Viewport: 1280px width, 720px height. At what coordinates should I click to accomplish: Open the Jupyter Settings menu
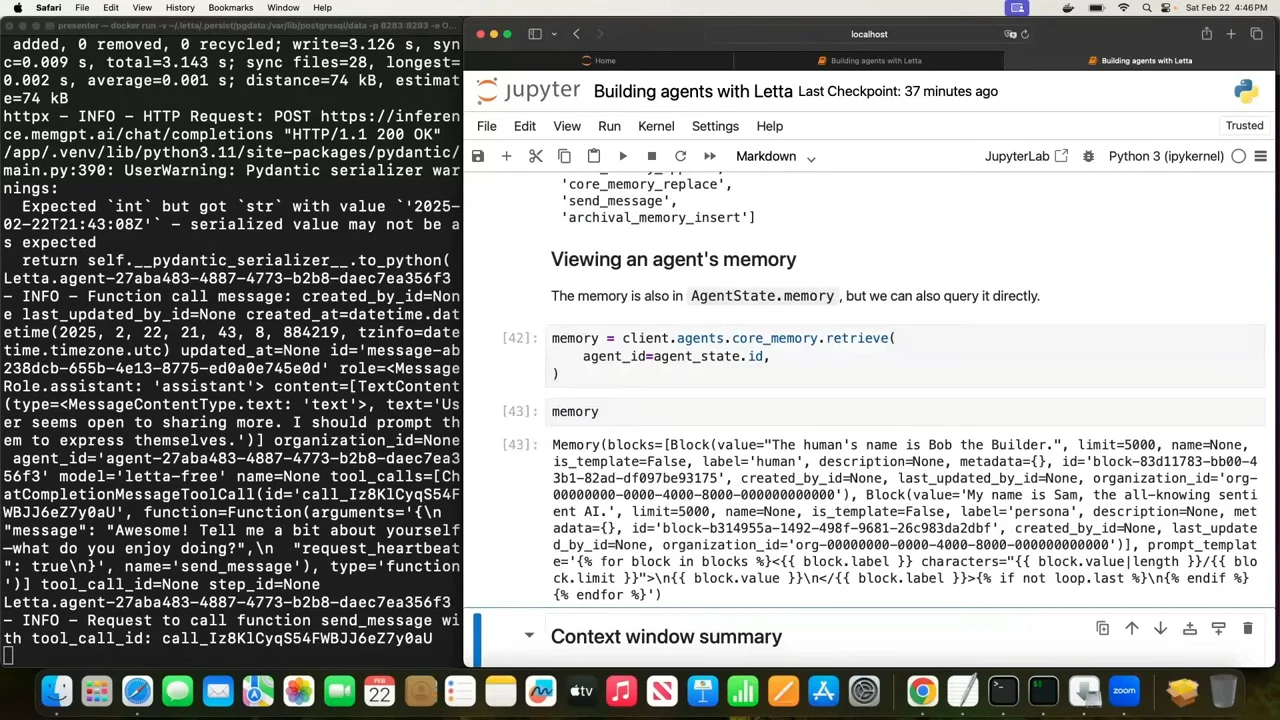point(715,126)
